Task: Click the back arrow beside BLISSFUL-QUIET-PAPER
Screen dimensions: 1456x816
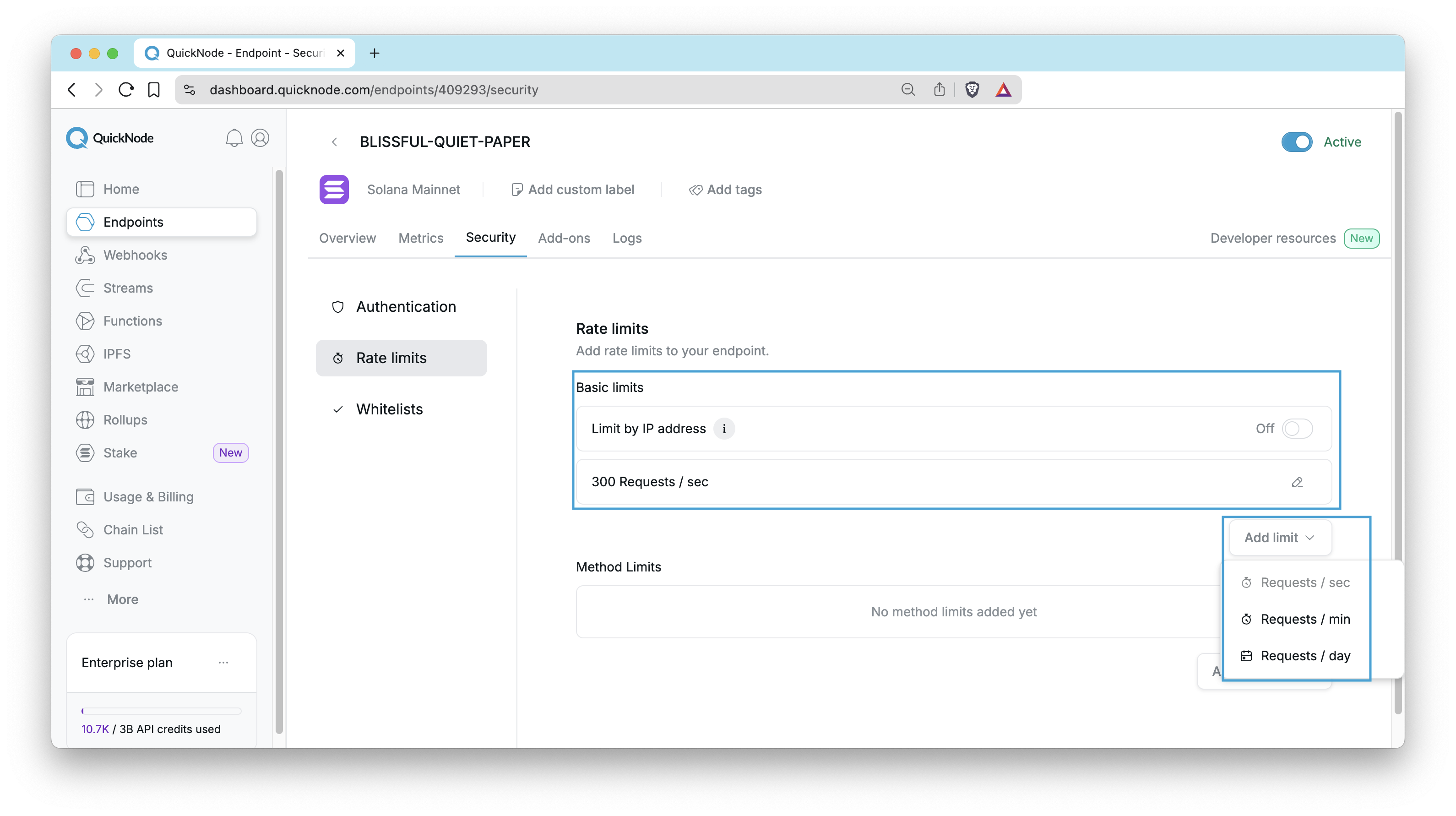Action: tap(335, 142)
